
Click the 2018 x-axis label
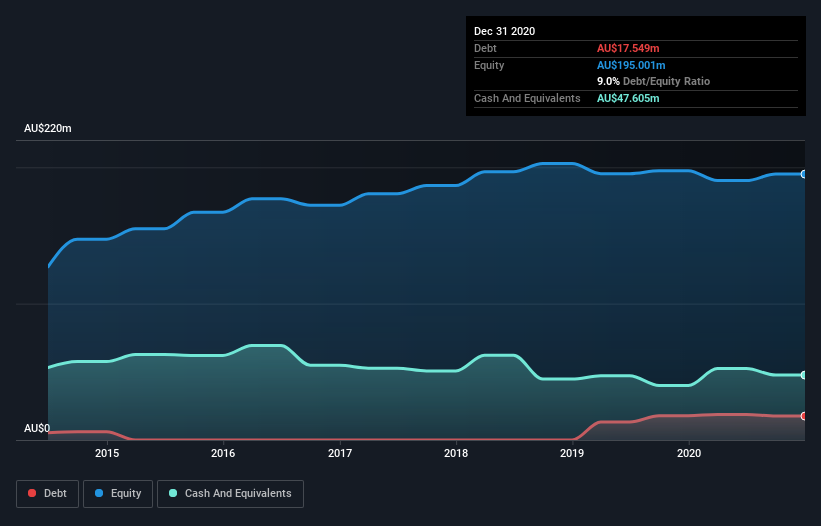tap(456, 453)
